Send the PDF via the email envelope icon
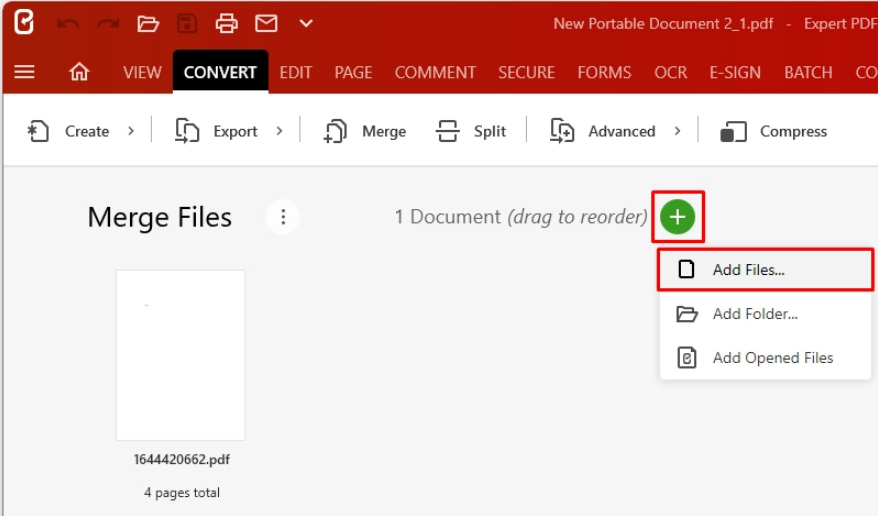 coord(266,23)
